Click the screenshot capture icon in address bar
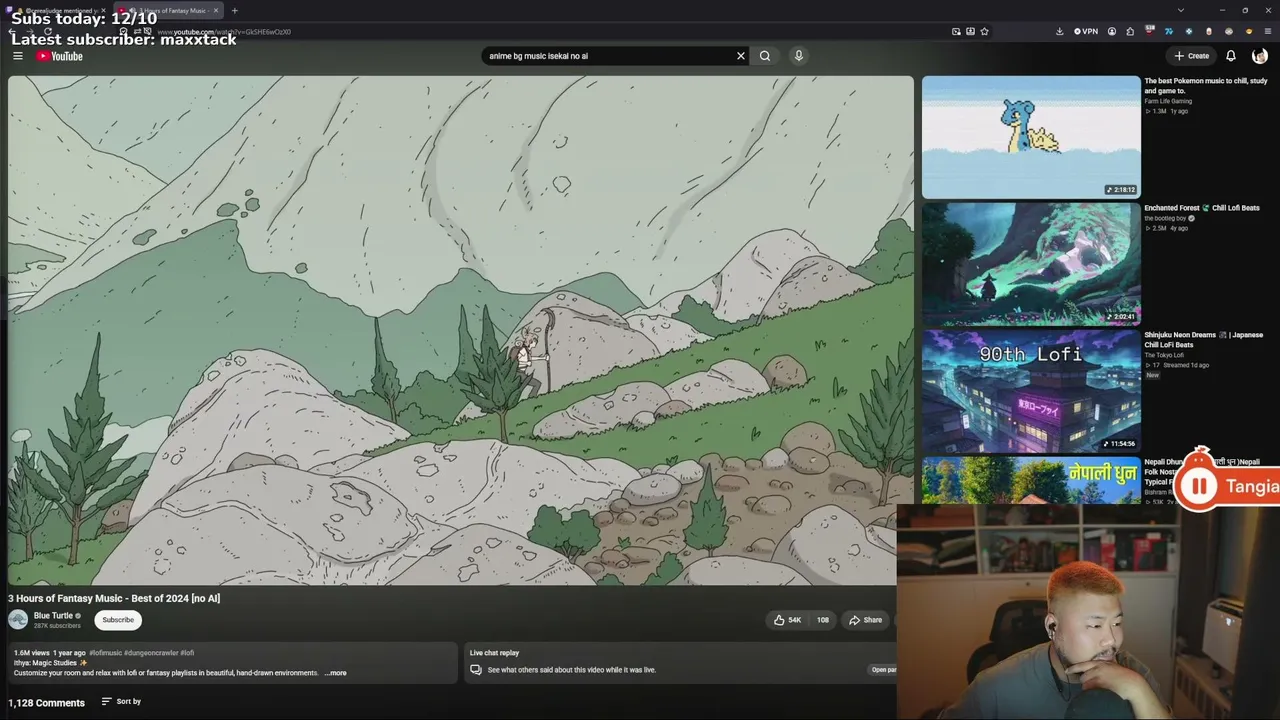Image resolution: width=1280 pixels, height=720 pixels. click(970, 31)
